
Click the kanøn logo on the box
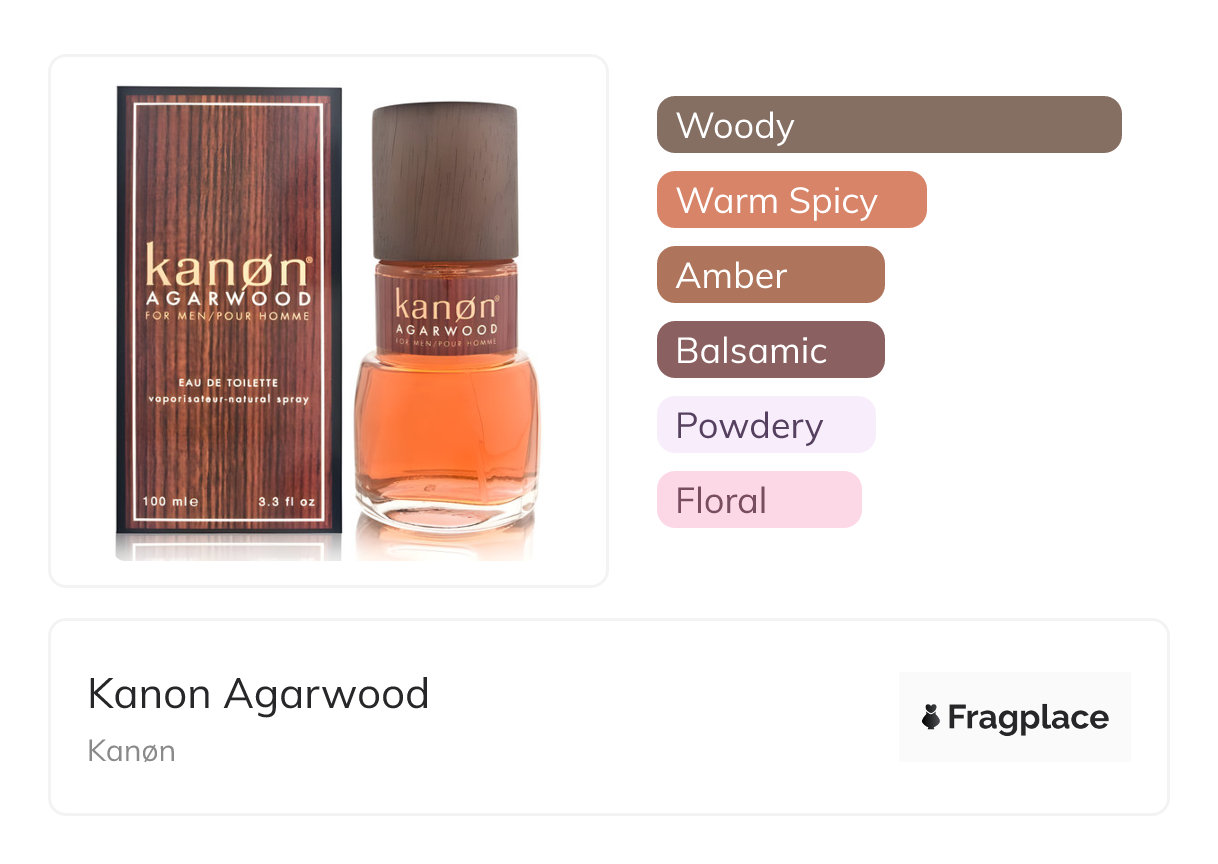pyautogui.click(x=229, y=267)
